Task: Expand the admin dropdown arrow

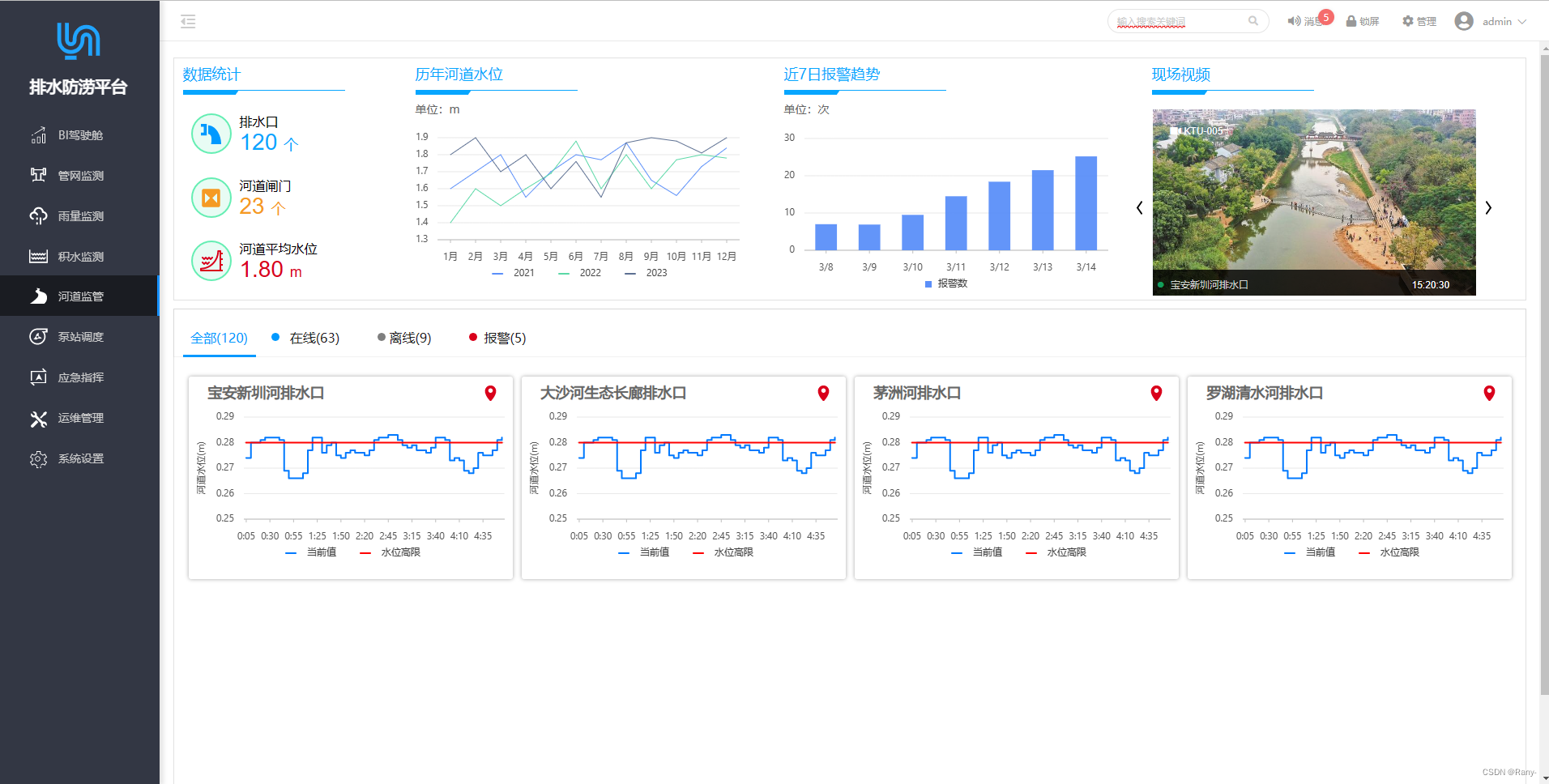Action: point(1522,22)
